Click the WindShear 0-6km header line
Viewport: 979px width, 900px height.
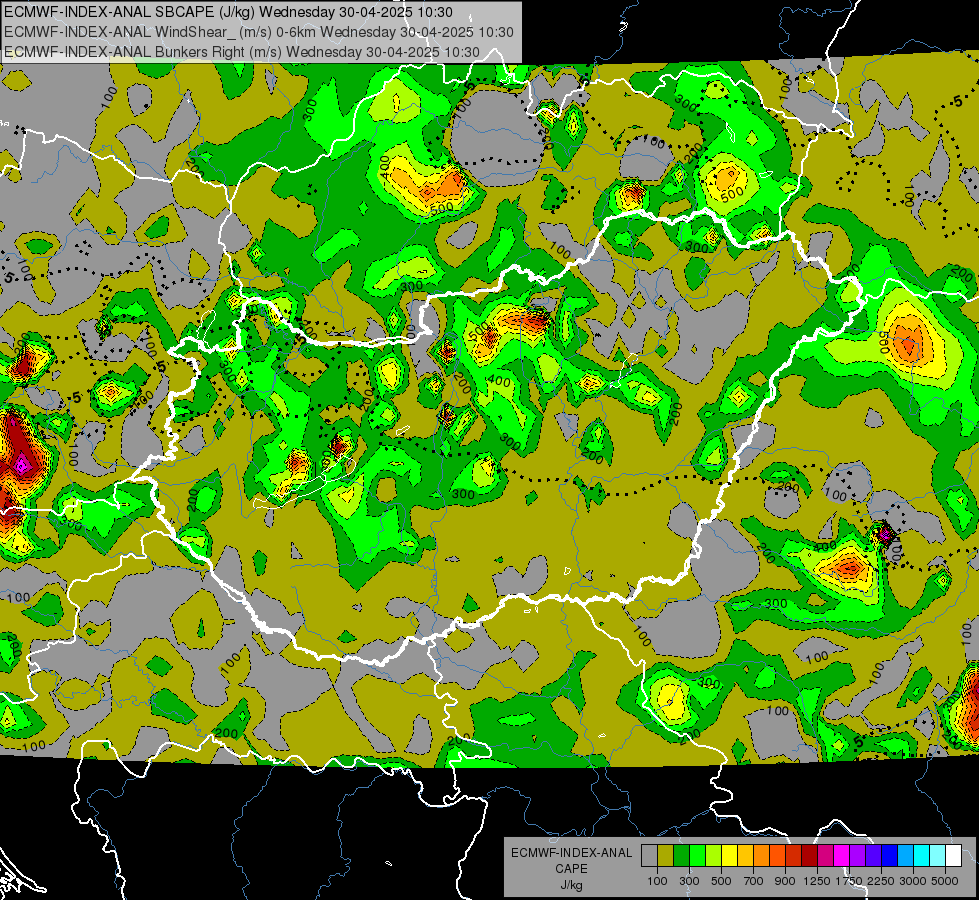[258, 32]
